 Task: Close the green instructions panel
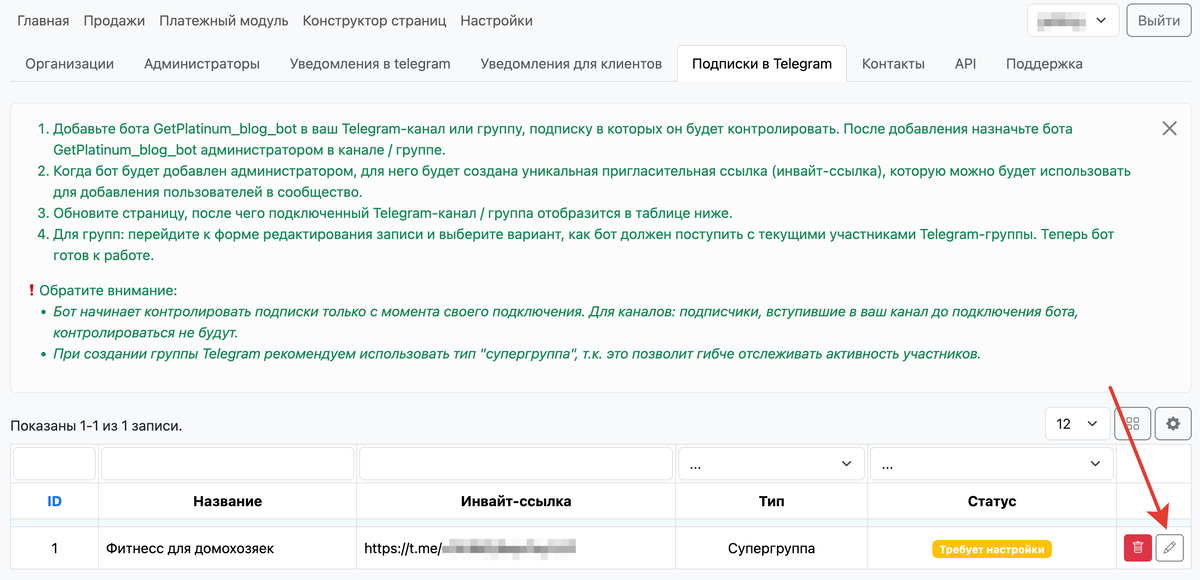point(1169,128)
